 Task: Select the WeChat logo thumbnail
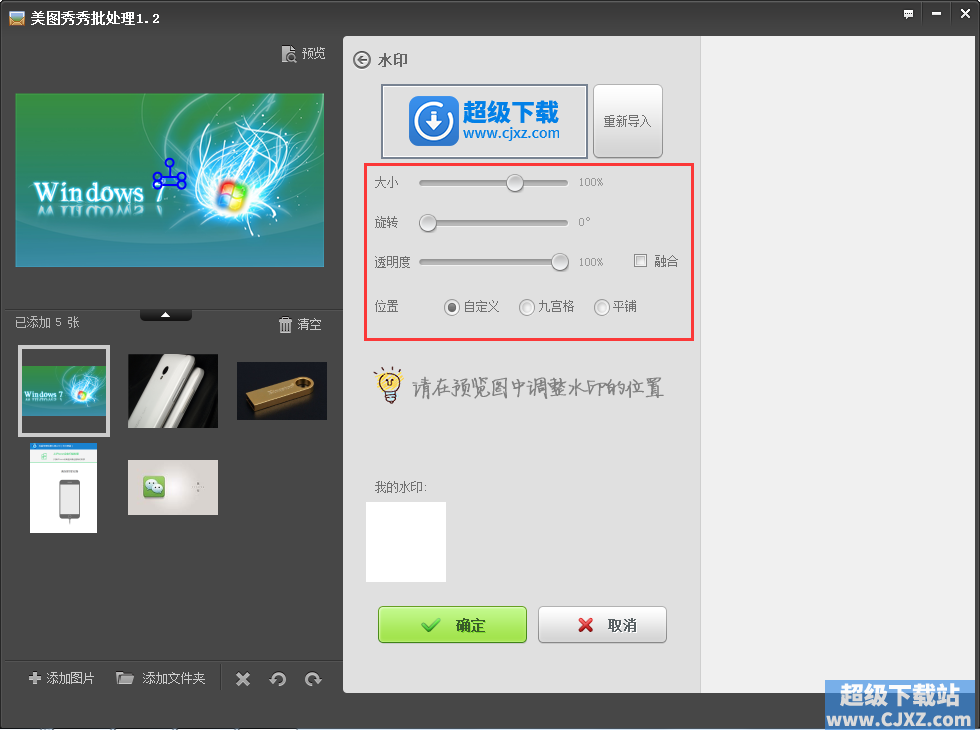[173, 488]
